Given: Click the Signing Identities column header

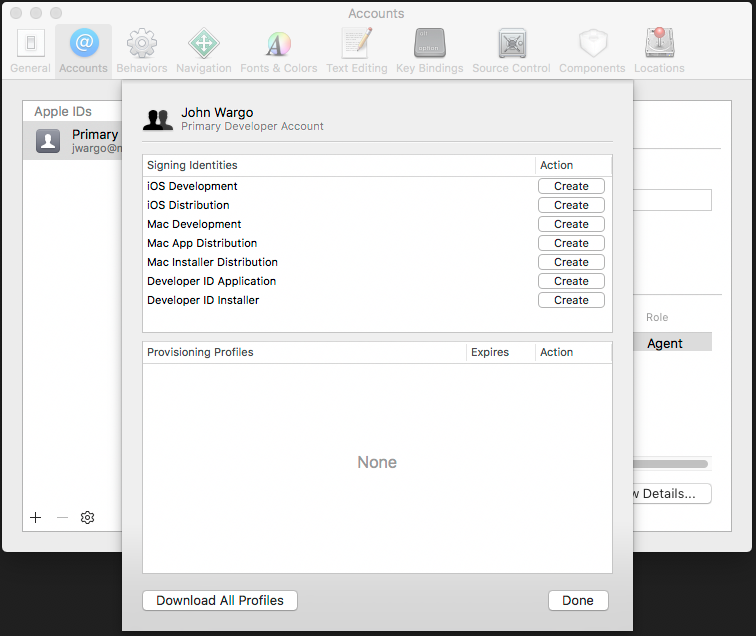Looking at the screenshot, I should (338, 165).
